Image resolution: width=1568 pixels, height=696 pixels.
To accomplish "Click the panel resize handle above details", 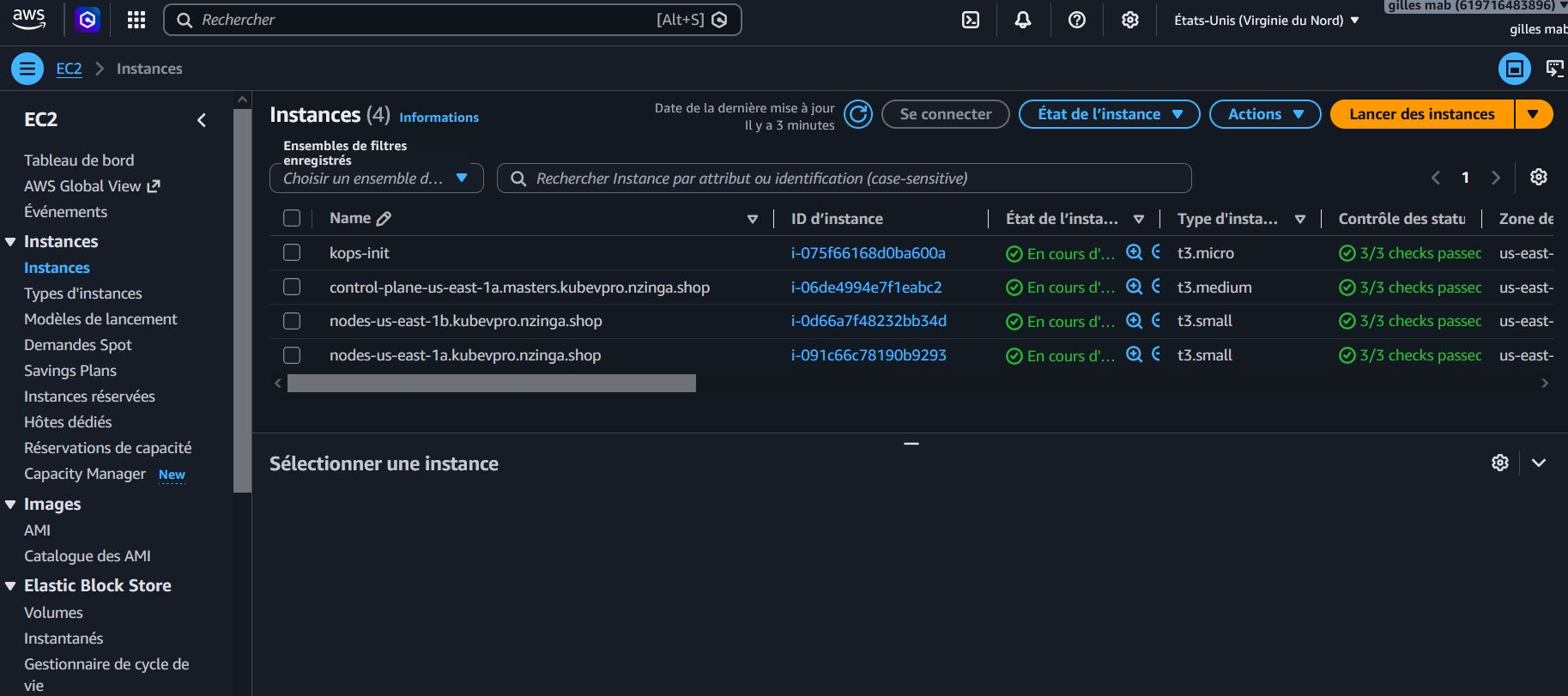I will pyautogui.click(x=911, y=444).
